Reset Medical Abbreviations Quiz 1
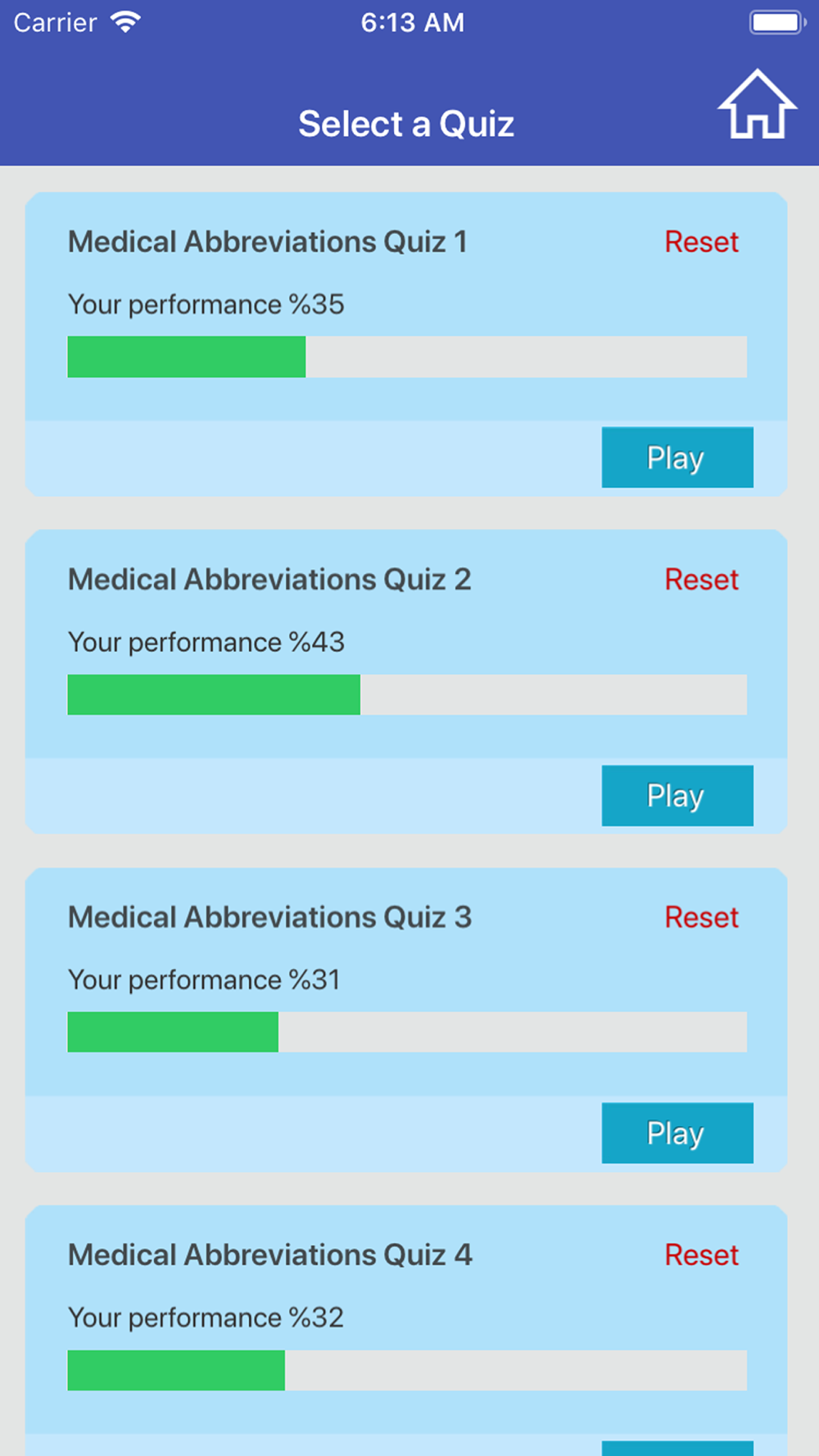 tap(702, 242)
